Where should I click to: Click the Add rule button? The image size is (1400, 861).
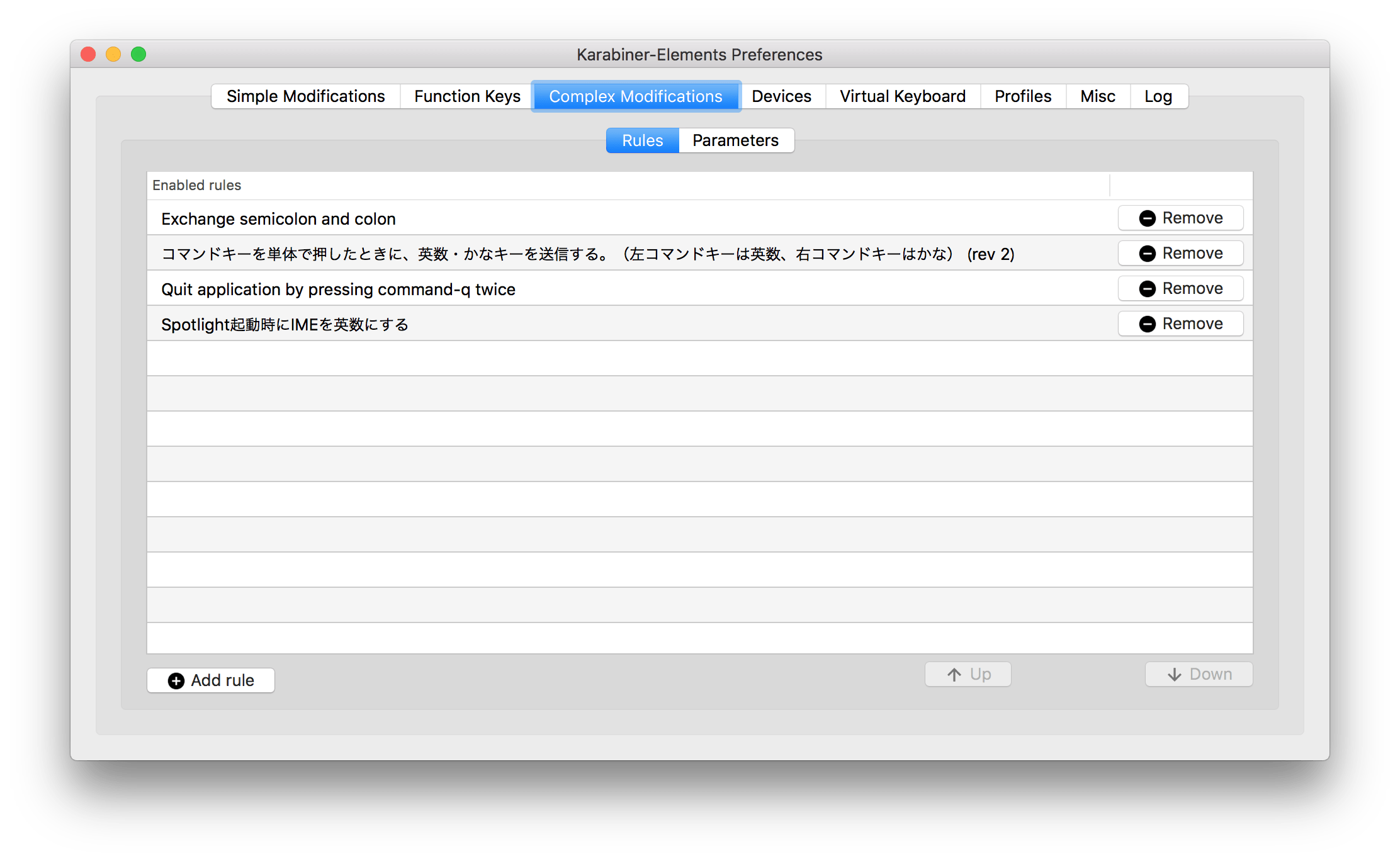point(211,680)
